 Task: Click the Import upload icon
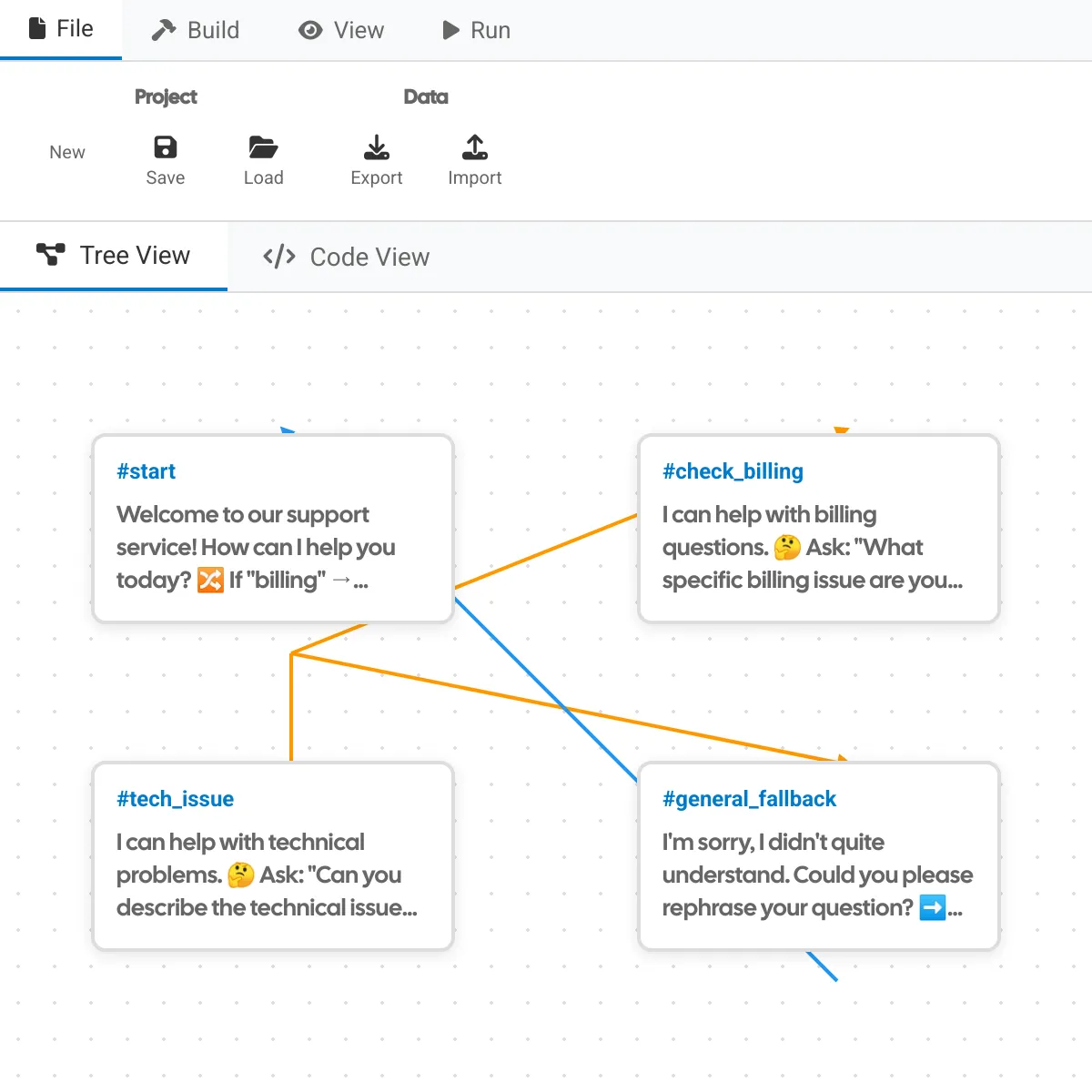tap(474, 147)
